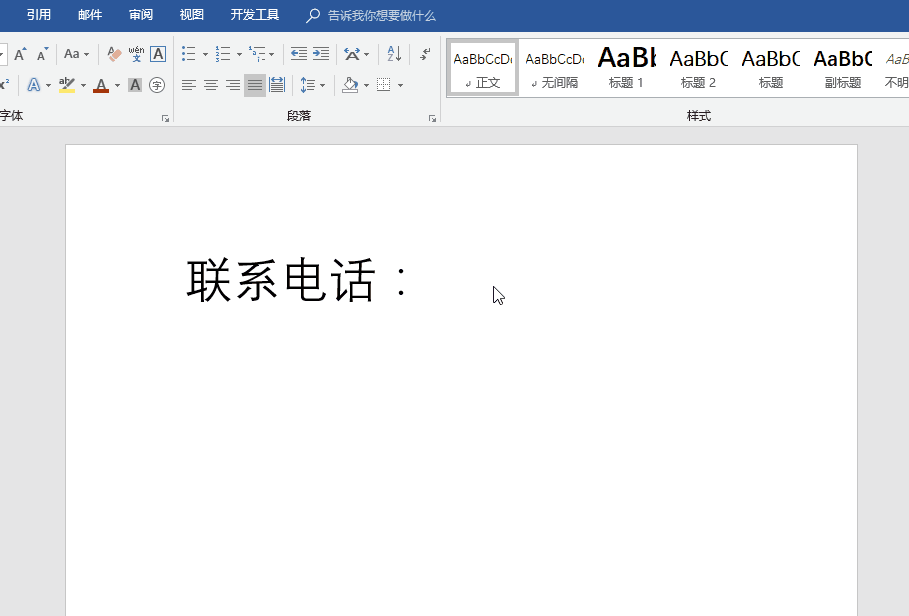Open the change case (Aa) dropdown
The image size is (909, 616).
(x=77, y=54)
